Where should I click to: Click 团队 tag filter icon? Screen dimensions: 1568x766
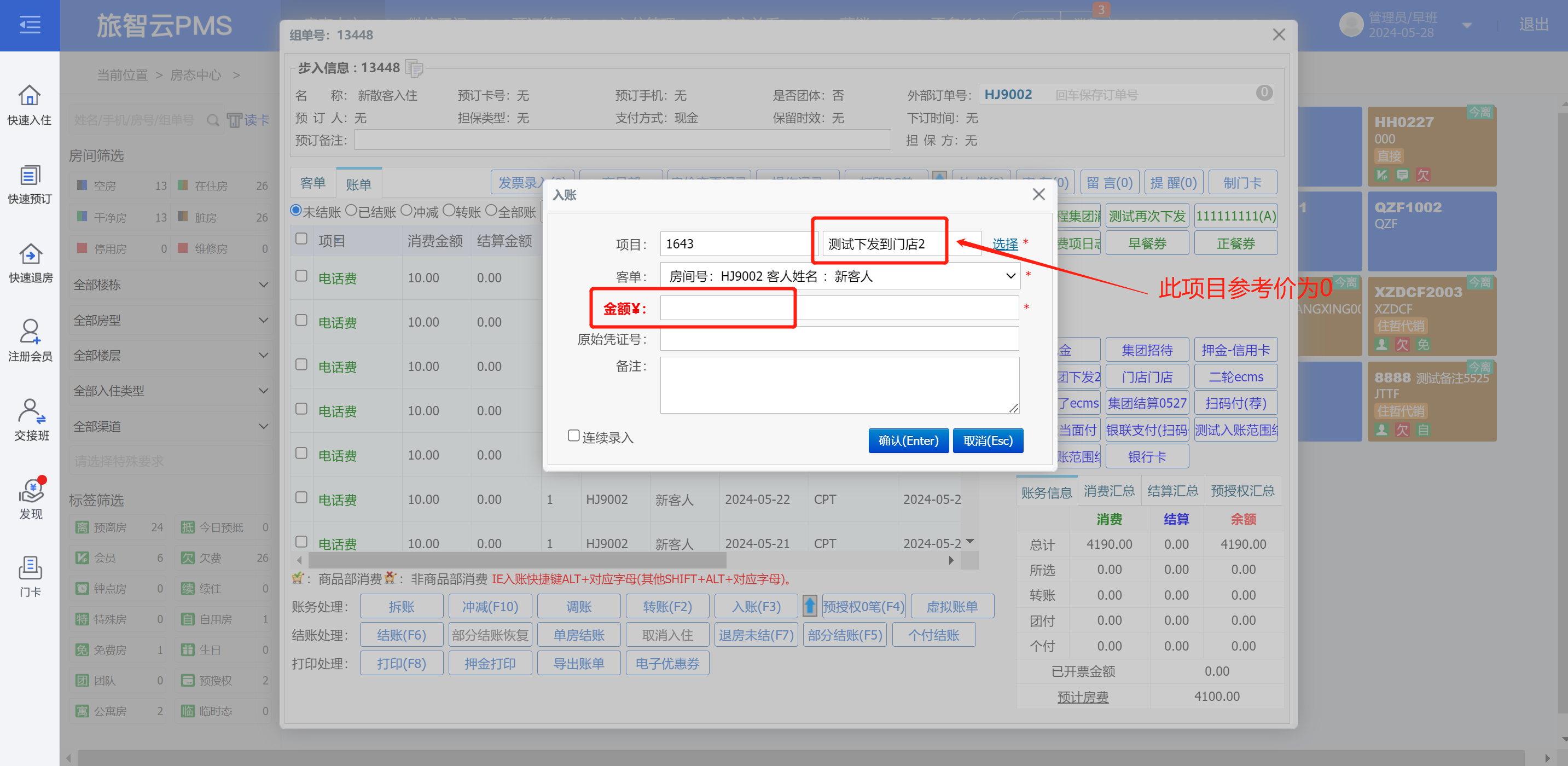coord(82,680)
